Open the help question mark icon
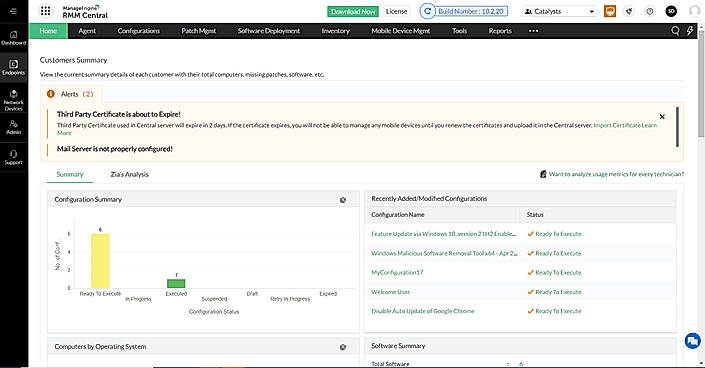 (650, 11)
